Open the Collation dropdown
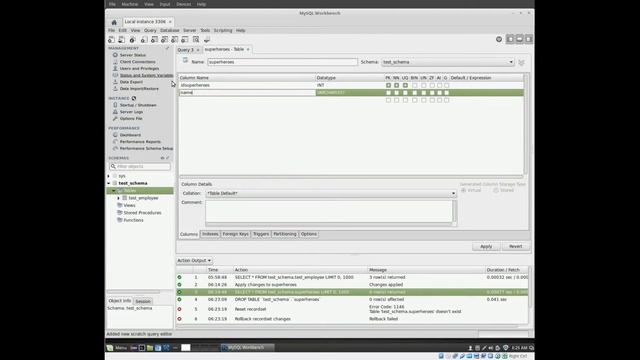The width and height of the screenshot is (640, 360). (x=331, y=193)
